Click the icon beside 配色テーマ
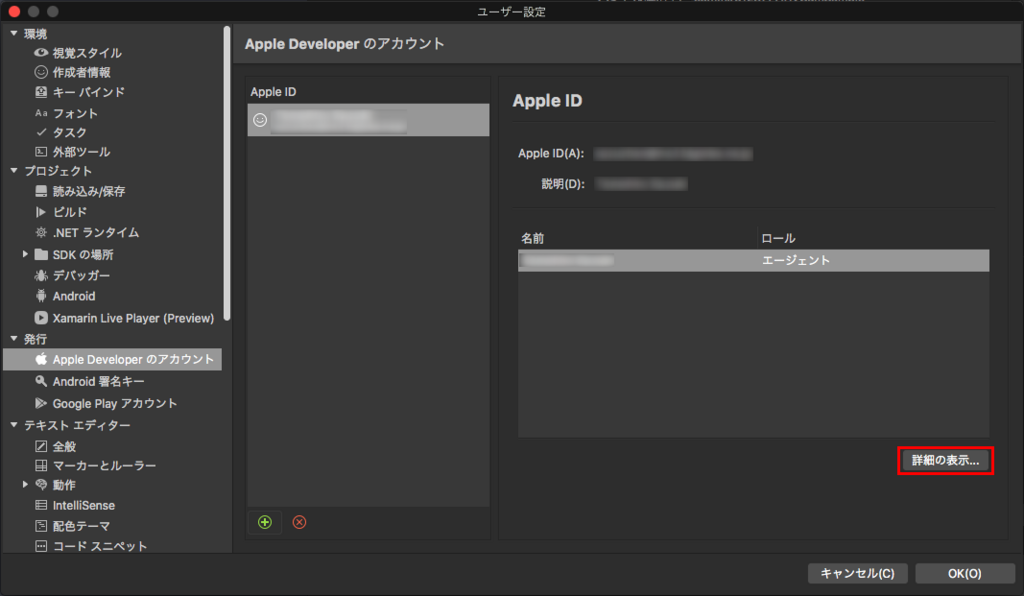The width and height of the screenshot is (1024, 596). [40, 525]
